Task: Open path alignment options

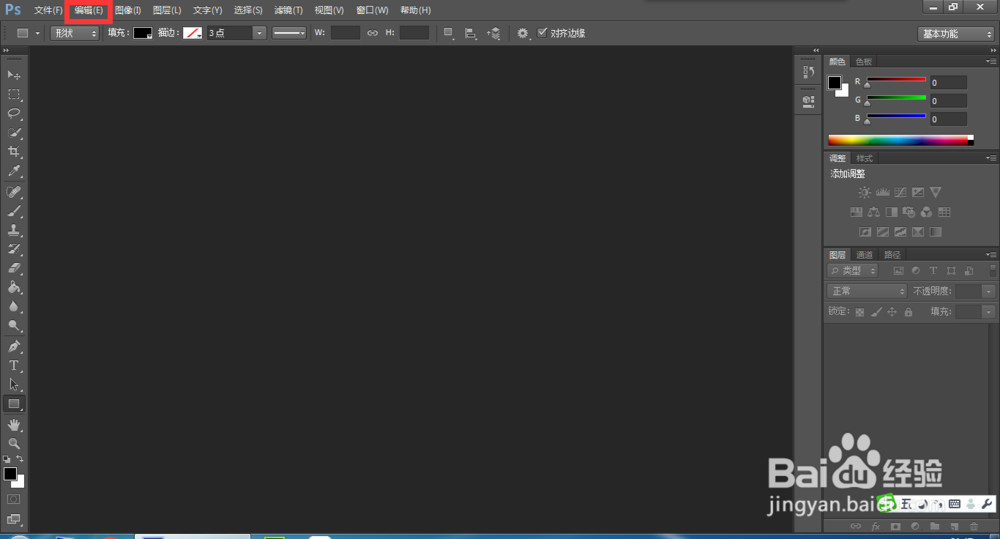Action: pos(470,33)
